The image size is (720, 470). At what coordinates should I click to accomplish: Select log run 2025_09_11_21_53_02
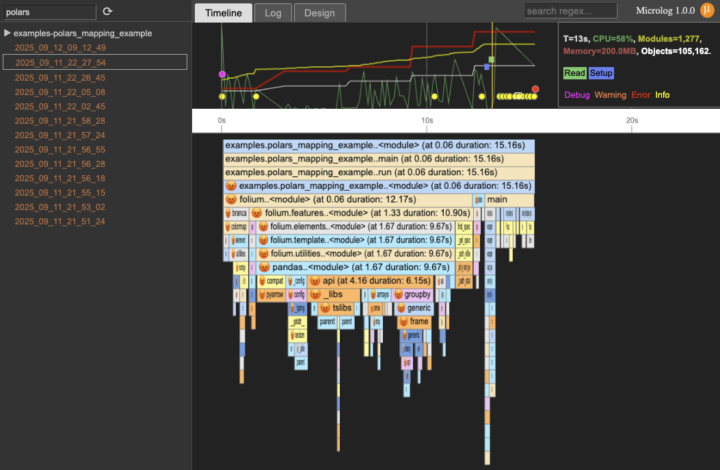pyautogui.click(x=60, y=207)
